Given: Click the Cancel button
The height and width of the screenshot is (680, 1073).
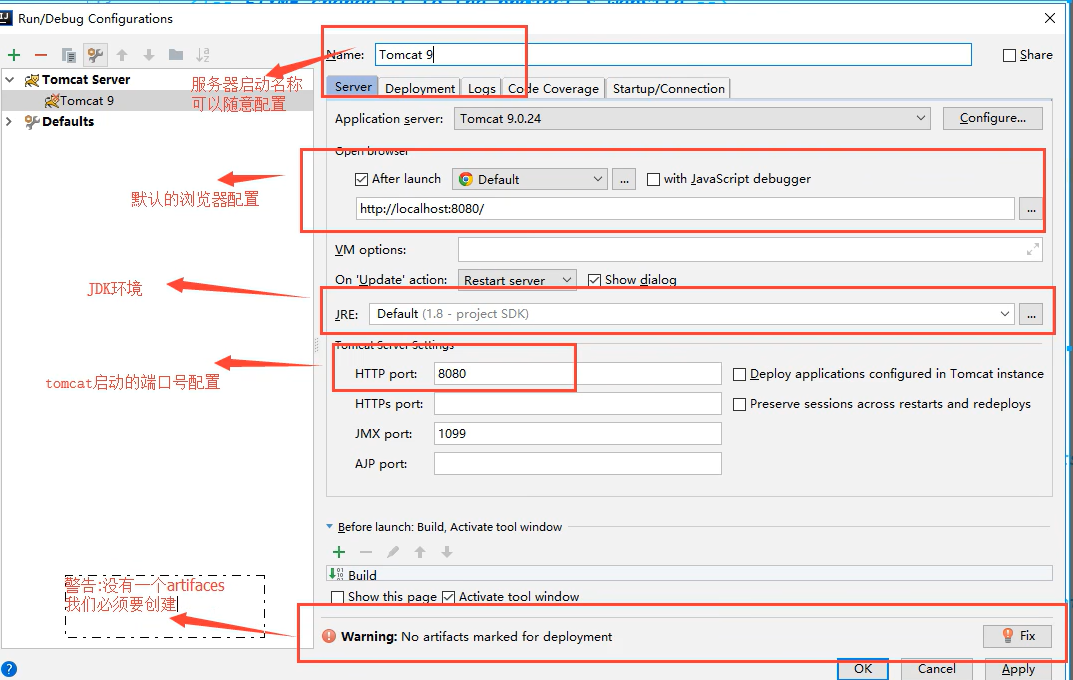Looking at the screenshot, I should tap(936, 669).
